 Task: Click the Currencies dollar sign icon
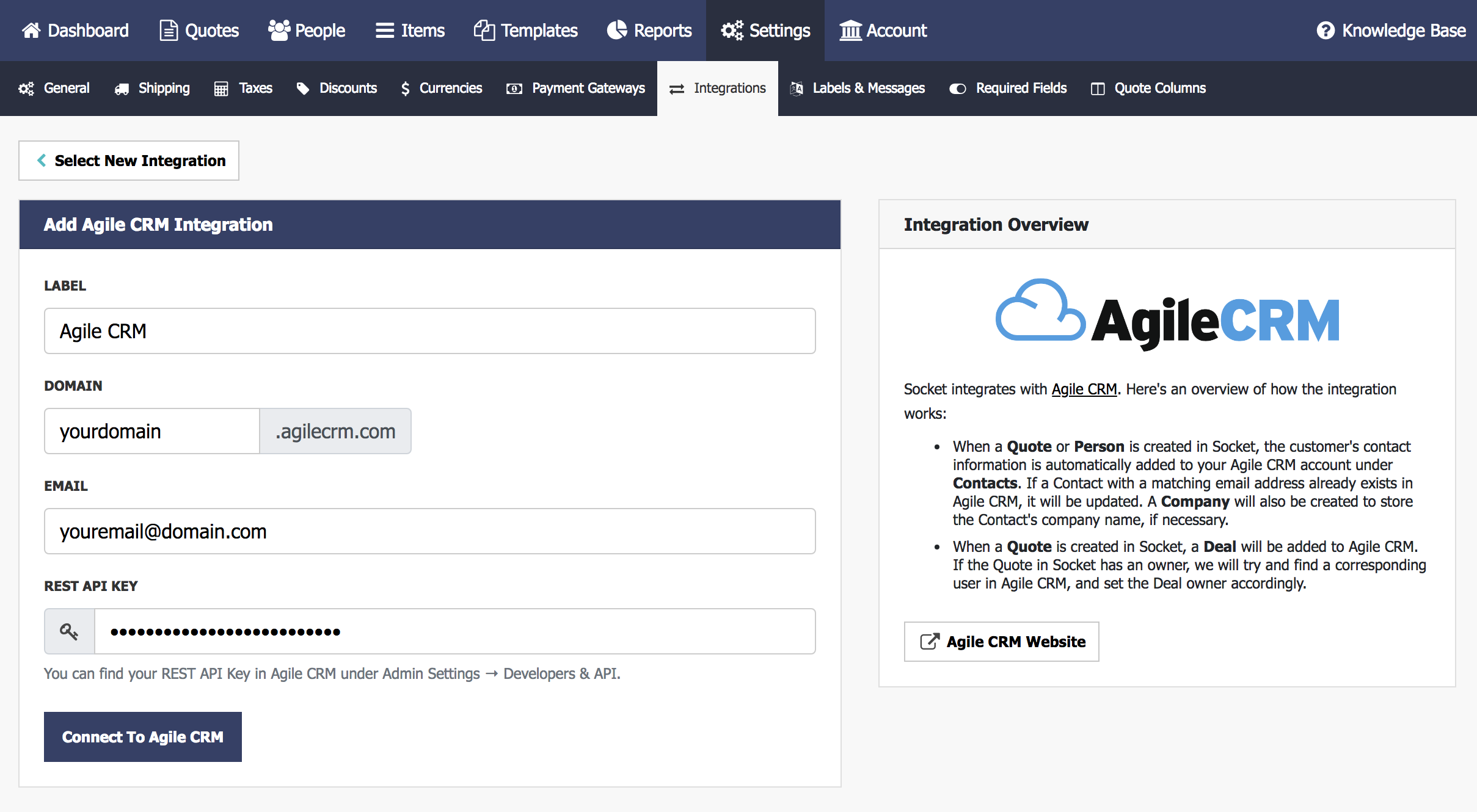pyautogui.click(x=405, y=89)
